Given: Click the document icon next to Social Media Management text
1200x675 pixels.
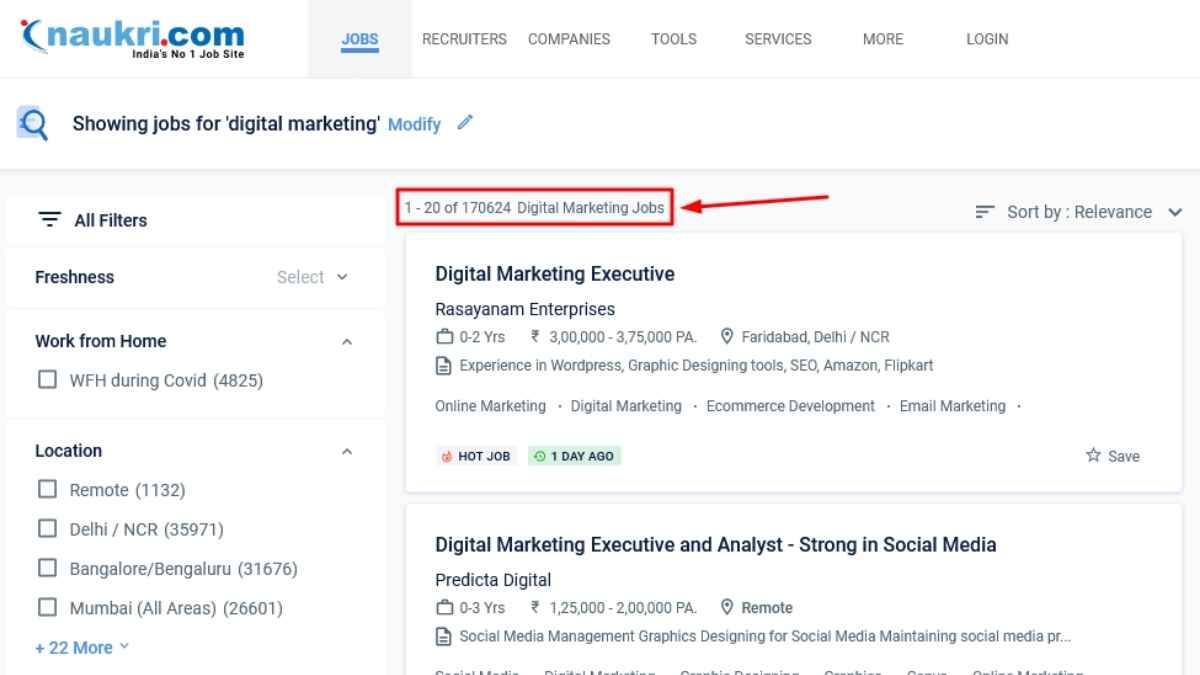Looking at the screenshot, I should pyautogui.click(x=444, y=637).
